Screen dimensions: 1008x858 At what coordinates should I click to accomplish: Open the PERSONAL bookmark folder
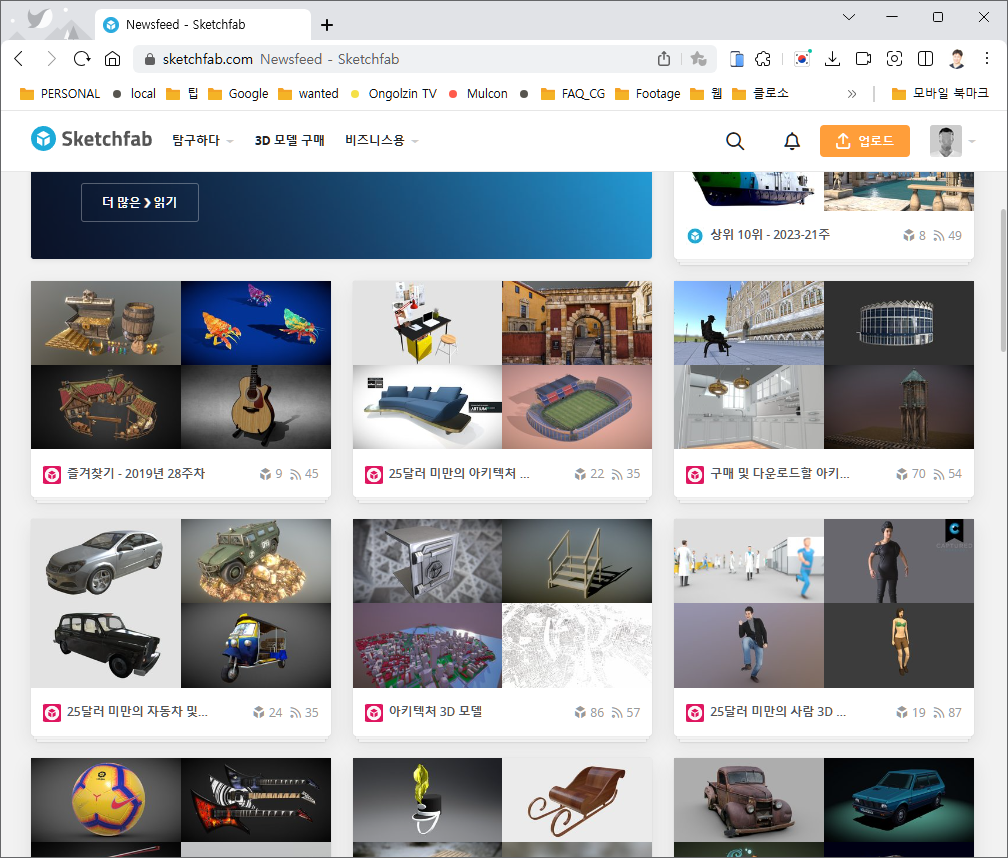(x=60, y=94)
